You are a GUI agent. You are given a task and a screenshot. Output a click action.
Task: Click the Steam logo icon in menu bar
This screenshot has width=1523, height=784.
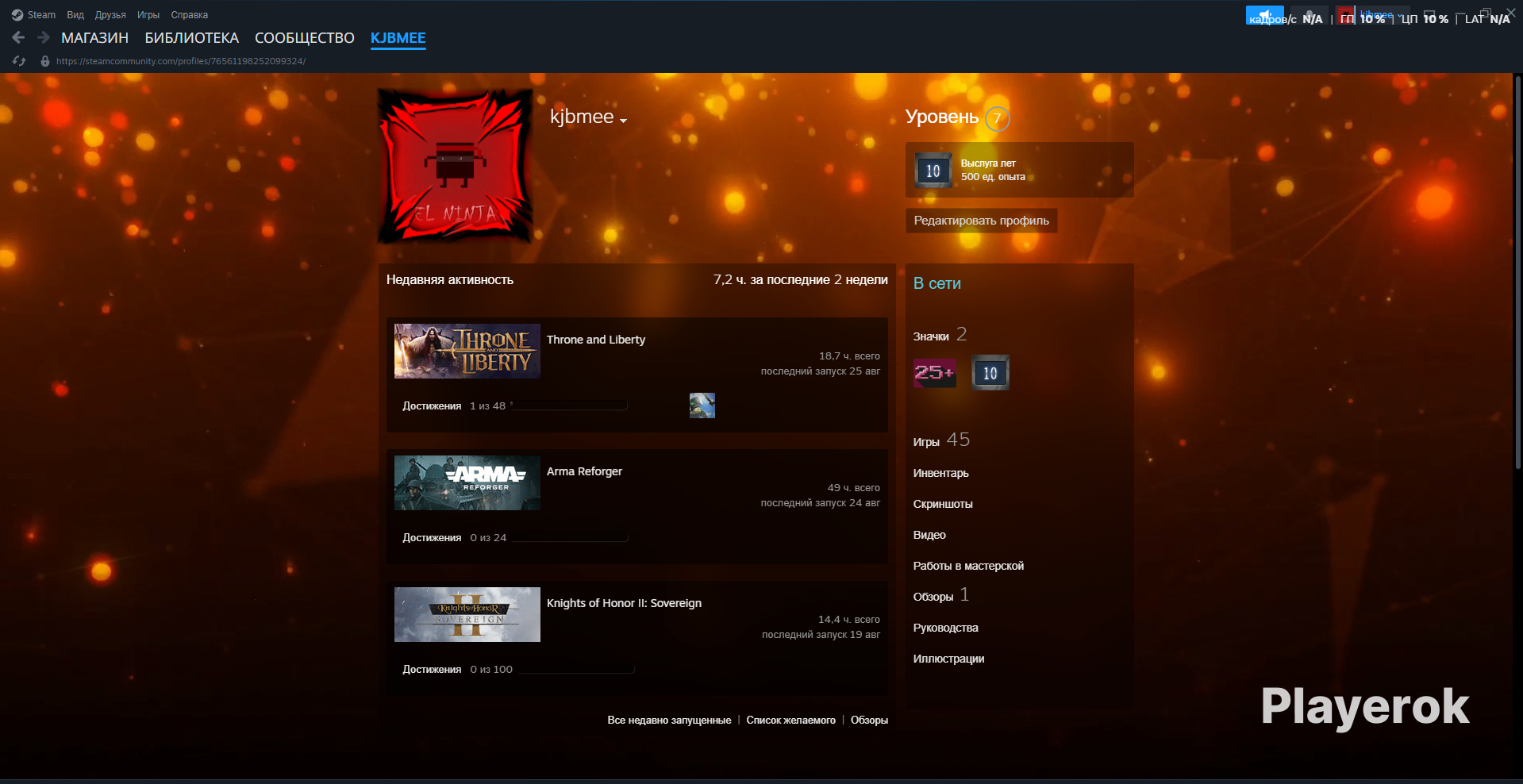click(17, 15)
